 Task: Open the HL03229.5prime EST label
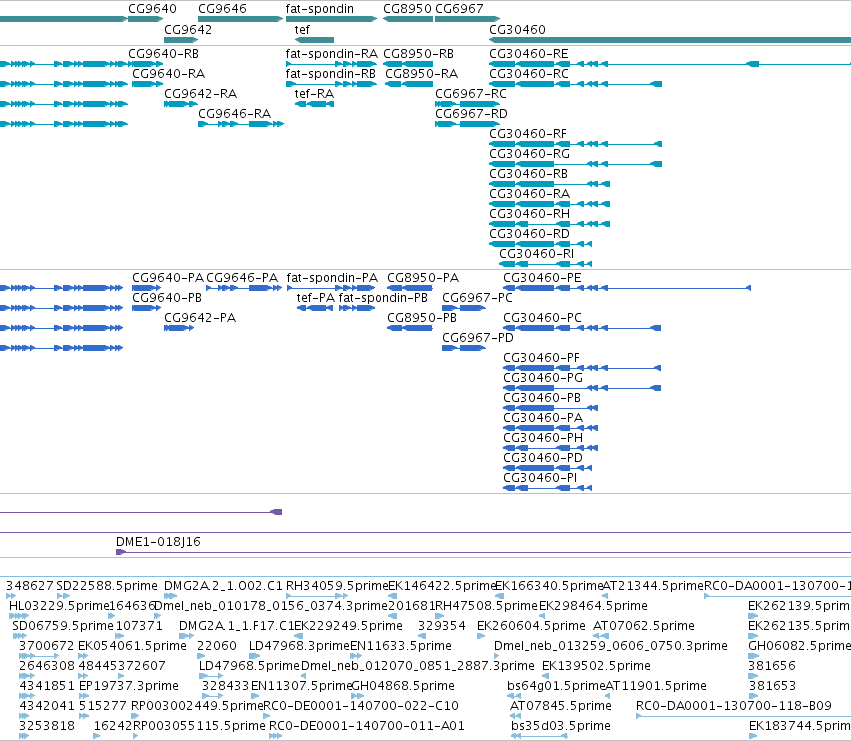(x=59, y=606)
